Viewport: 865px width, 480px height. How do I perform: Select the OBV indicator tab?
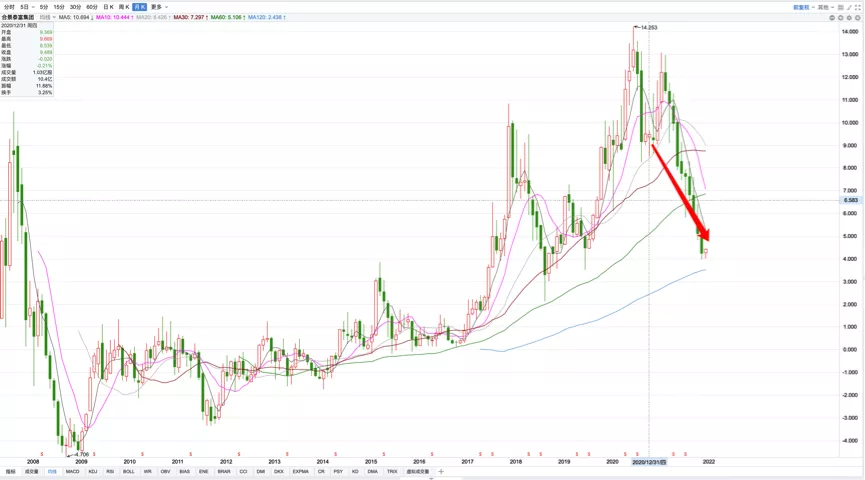point(165,472)
